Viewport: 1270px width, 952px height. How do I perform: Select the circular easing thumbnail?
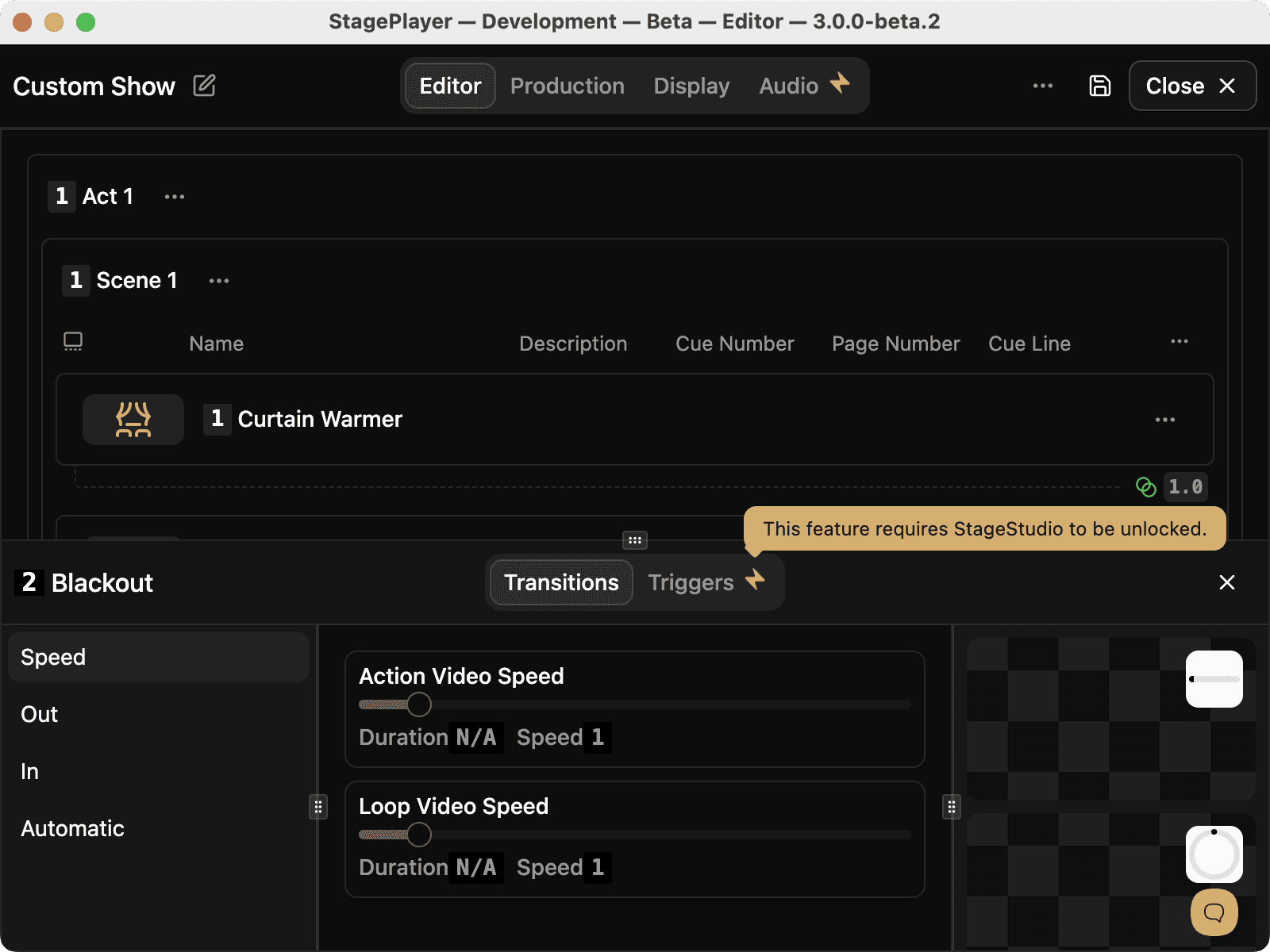click(1214, 854)
